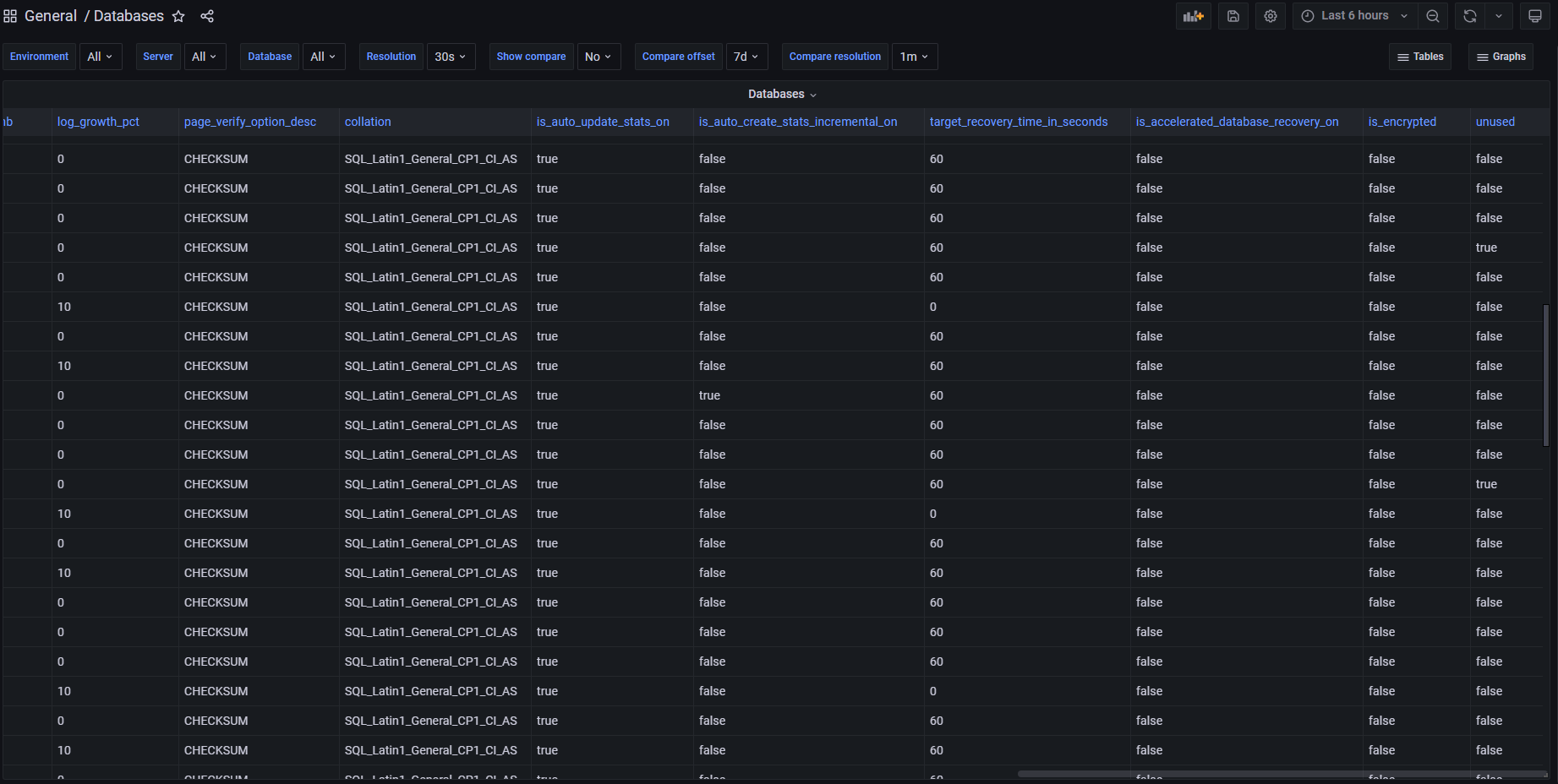Click the Show compare label button
The height and width of the screenshot is (784, 1558).
coord(531,56)
